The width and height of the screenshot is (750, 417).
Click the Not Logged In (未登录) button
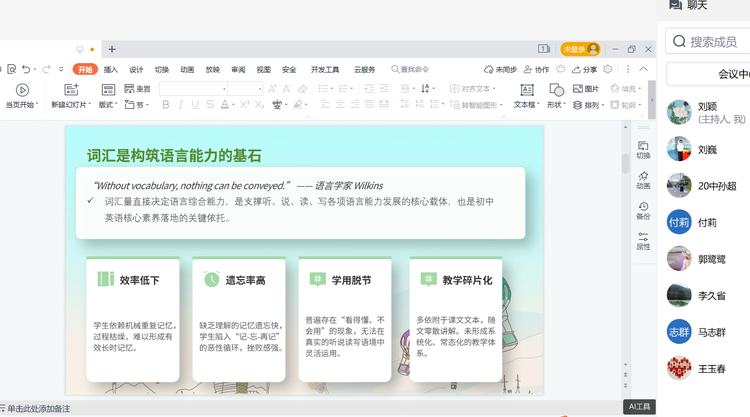coord(580,49)
